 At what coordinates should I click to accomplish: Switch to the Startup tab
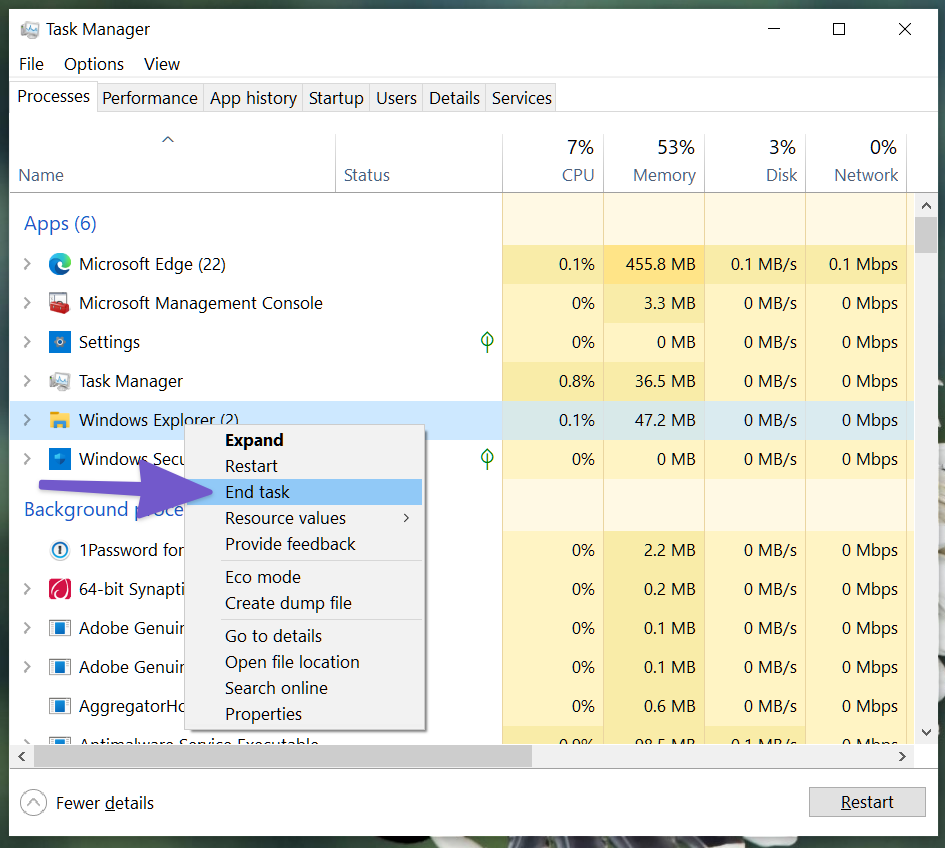[x=336, y=98]
